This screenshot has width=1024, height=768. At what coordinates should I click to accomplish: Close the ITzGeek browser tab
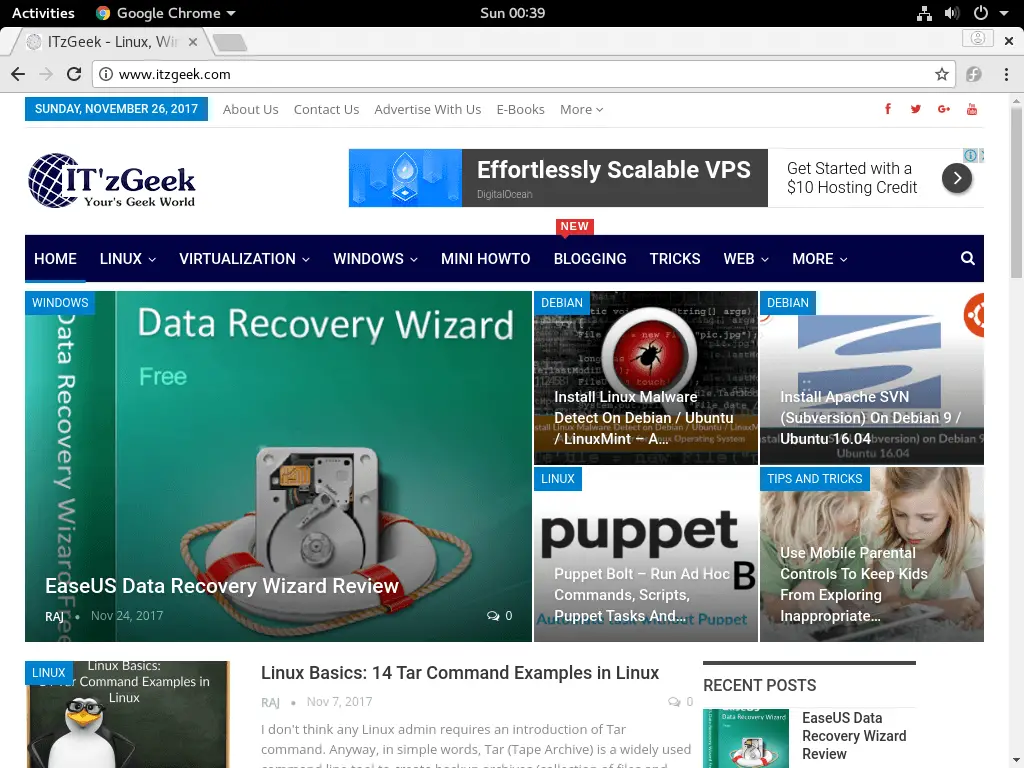coord(193,42)
